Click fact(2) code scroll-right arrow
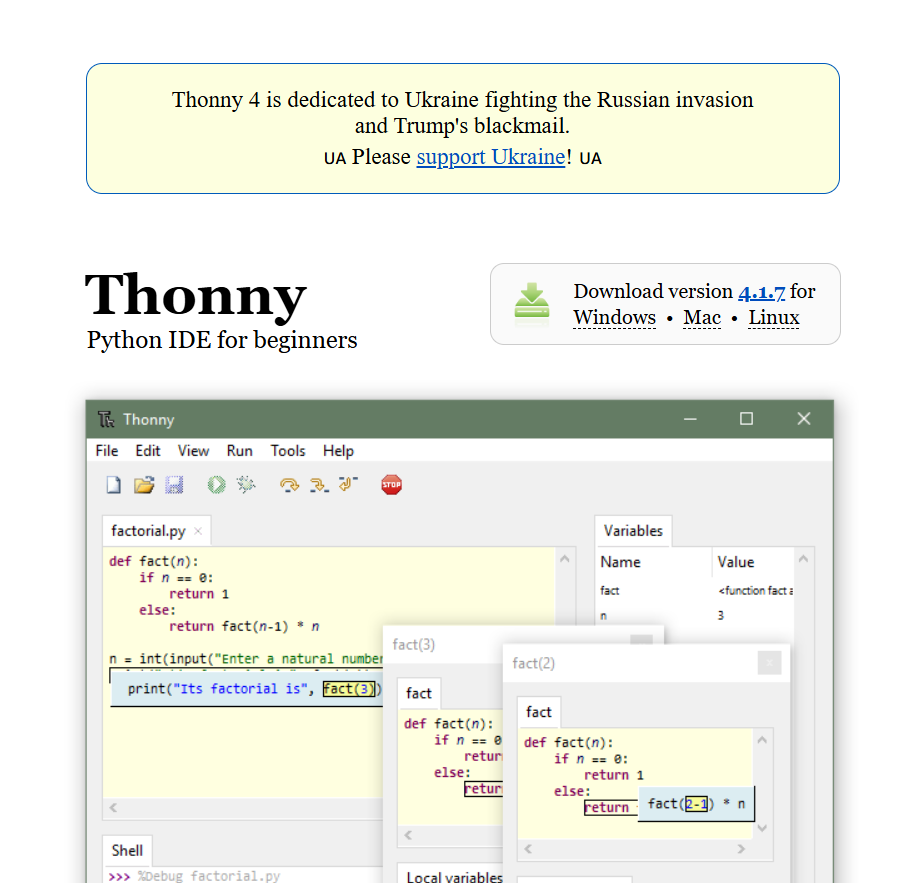Viewport: 906px width, 883px height. pos(741,849)
